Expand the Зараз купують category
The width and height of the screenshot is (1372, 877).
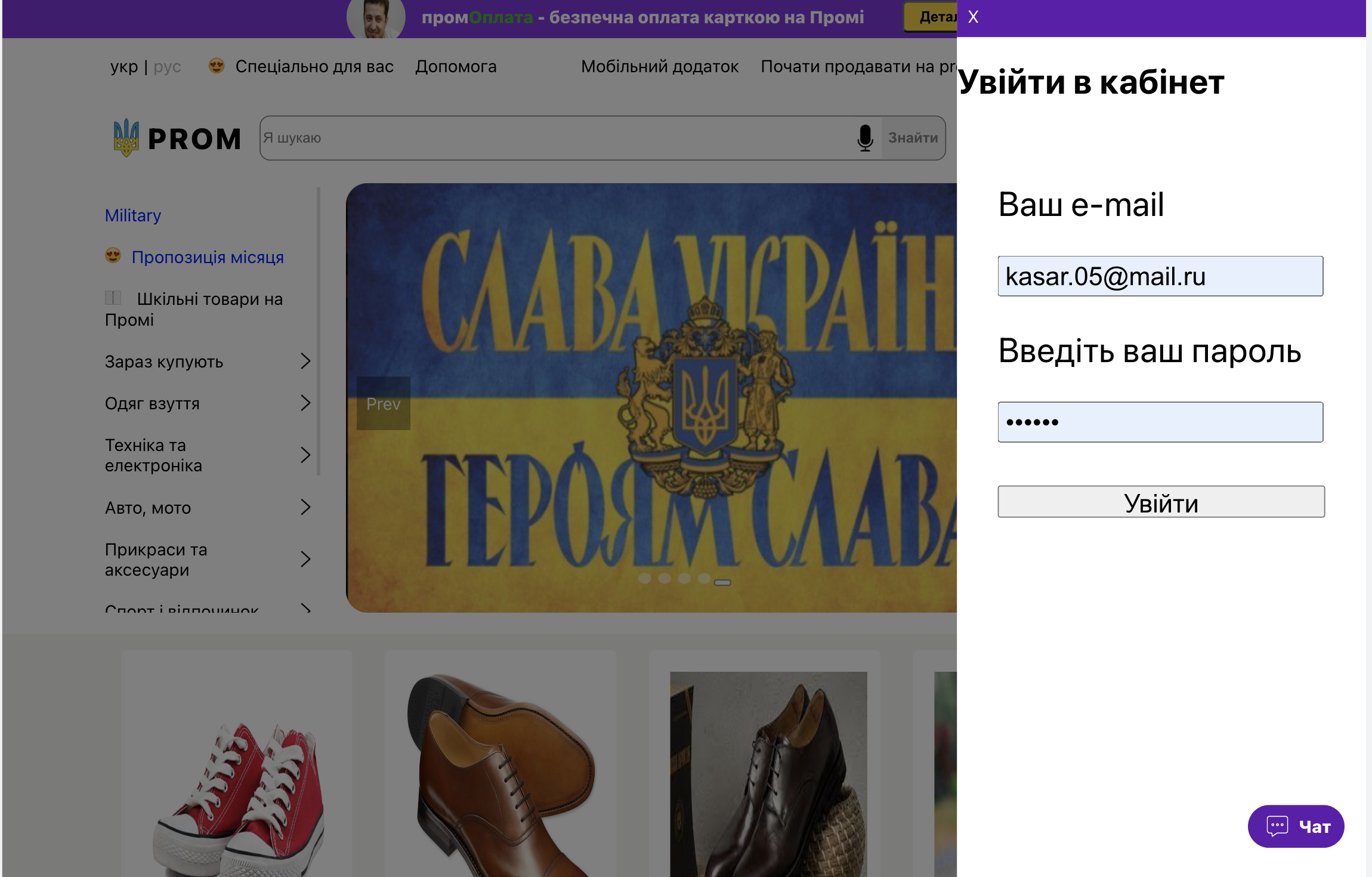coord(305,361)
